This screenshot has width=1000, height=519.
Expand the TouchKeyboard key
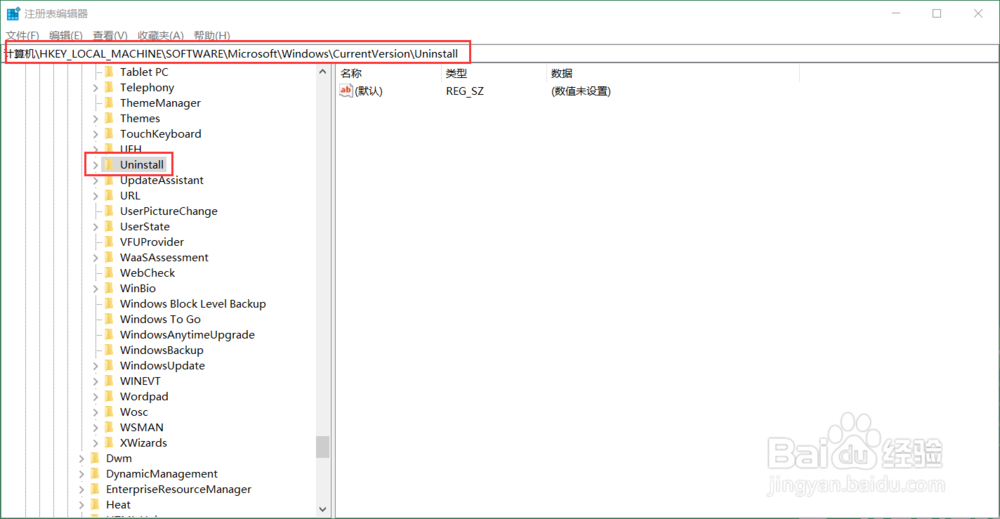click(96, 134)
